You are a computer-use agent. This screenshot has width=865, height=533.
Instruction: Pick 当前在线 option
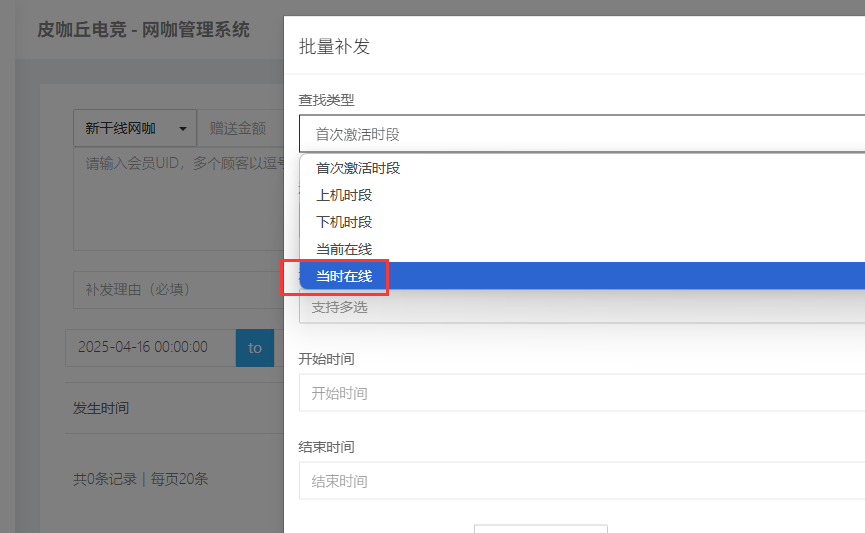(x=583, y=249)
